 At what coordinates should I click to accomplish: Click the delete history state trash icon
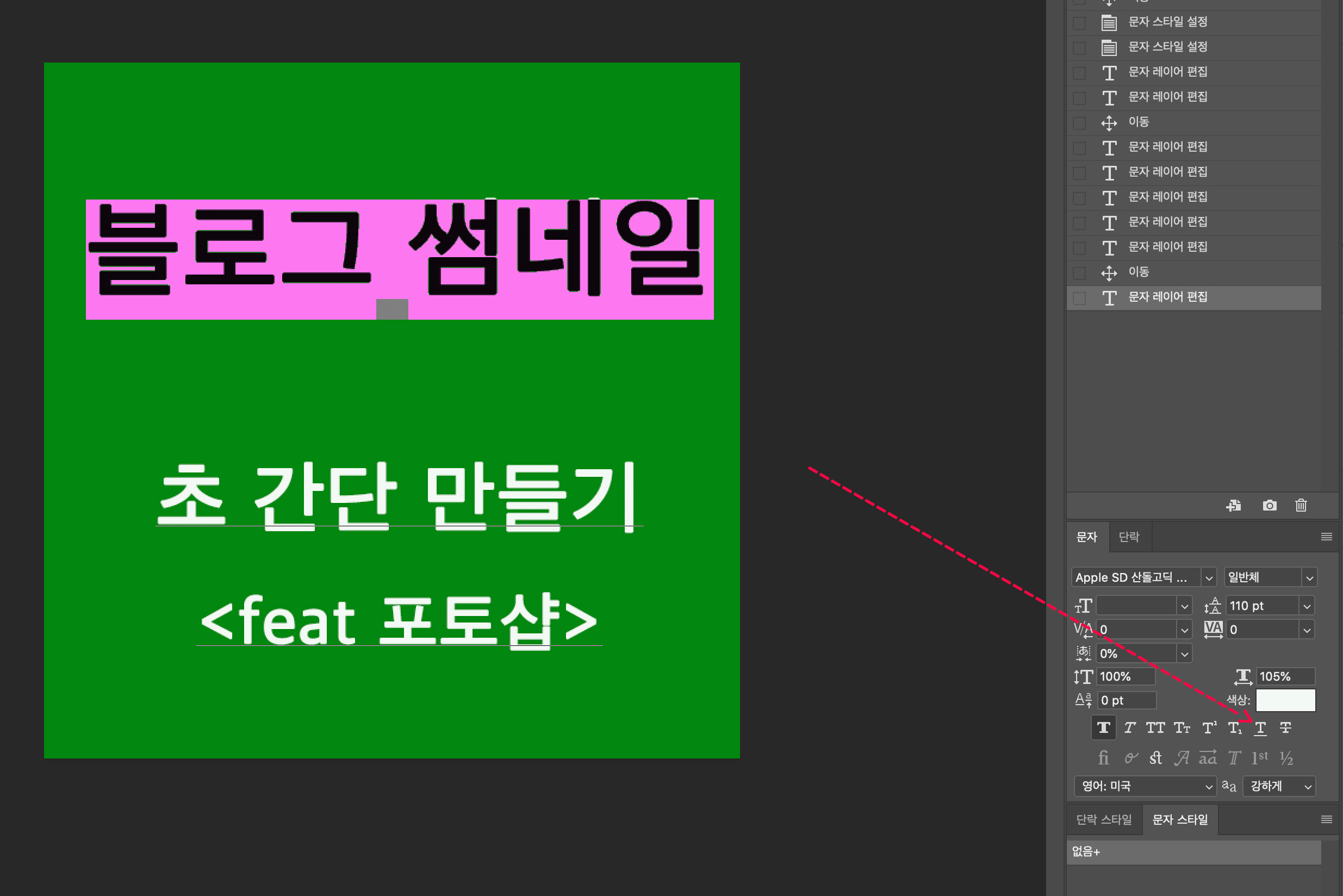pyautogui.click(x=1301, y=506)
